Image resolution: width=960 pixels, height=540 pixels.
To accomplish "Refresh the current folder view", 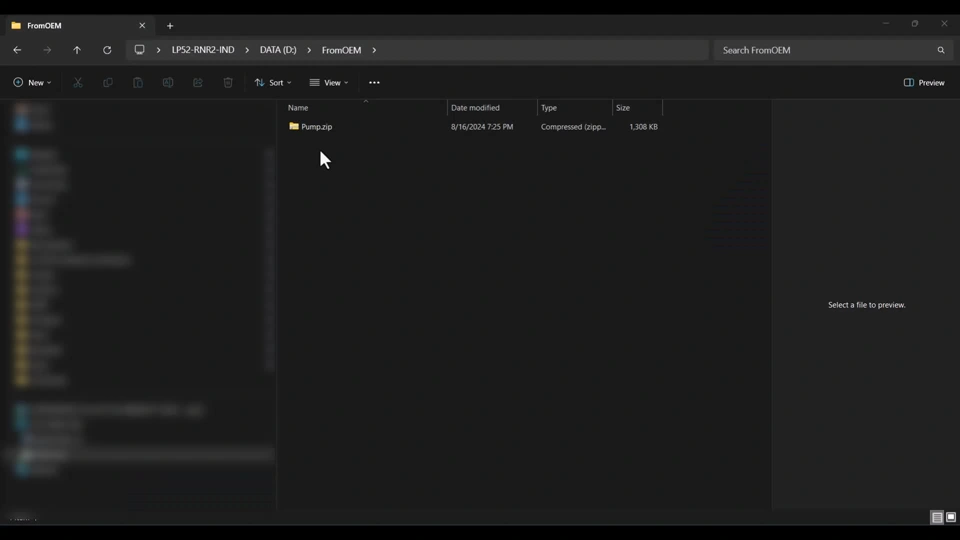I will (107, 50).
